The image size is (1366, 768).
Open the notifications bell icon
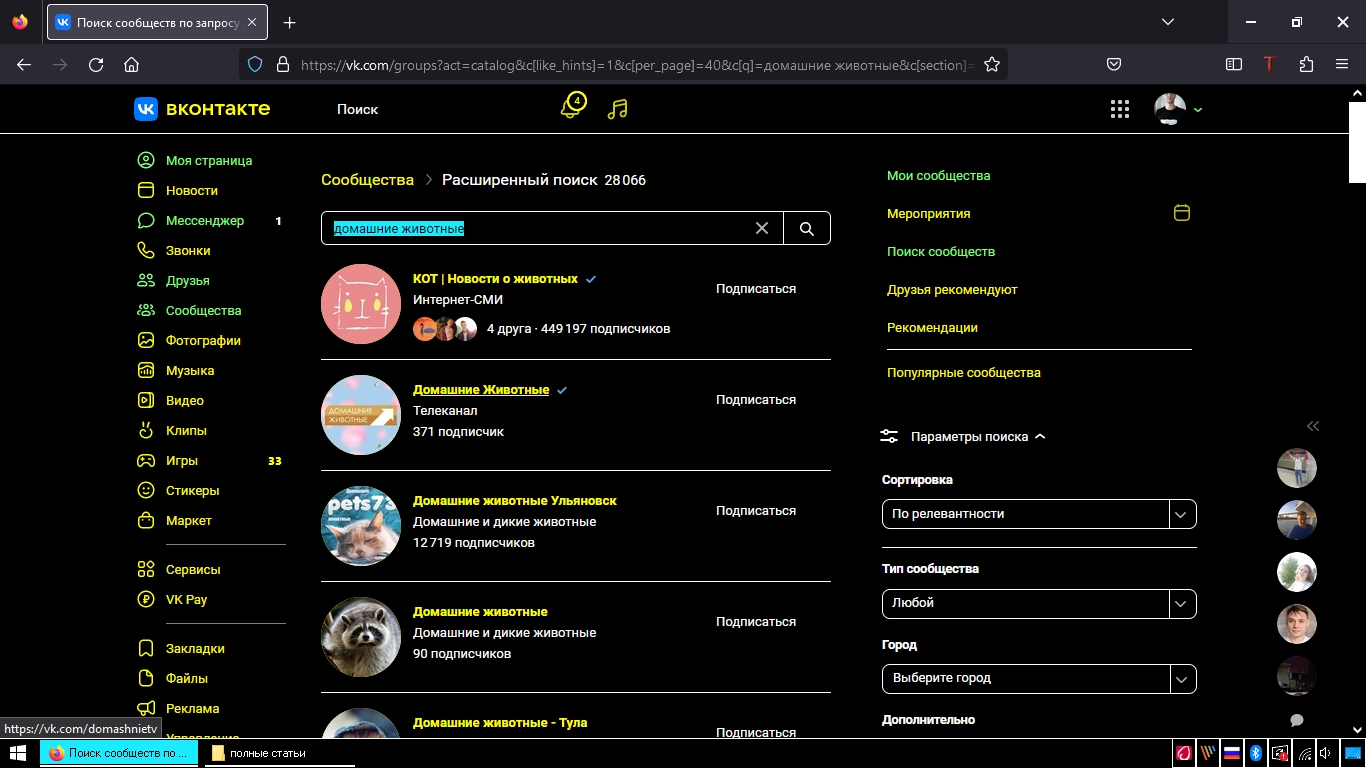[x=571, y=107]
